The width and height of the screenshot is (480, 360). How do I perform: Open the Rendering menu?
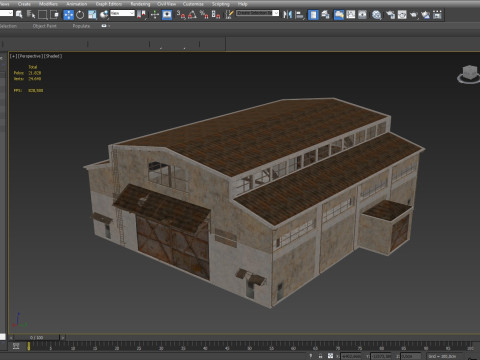coord(140,4)
